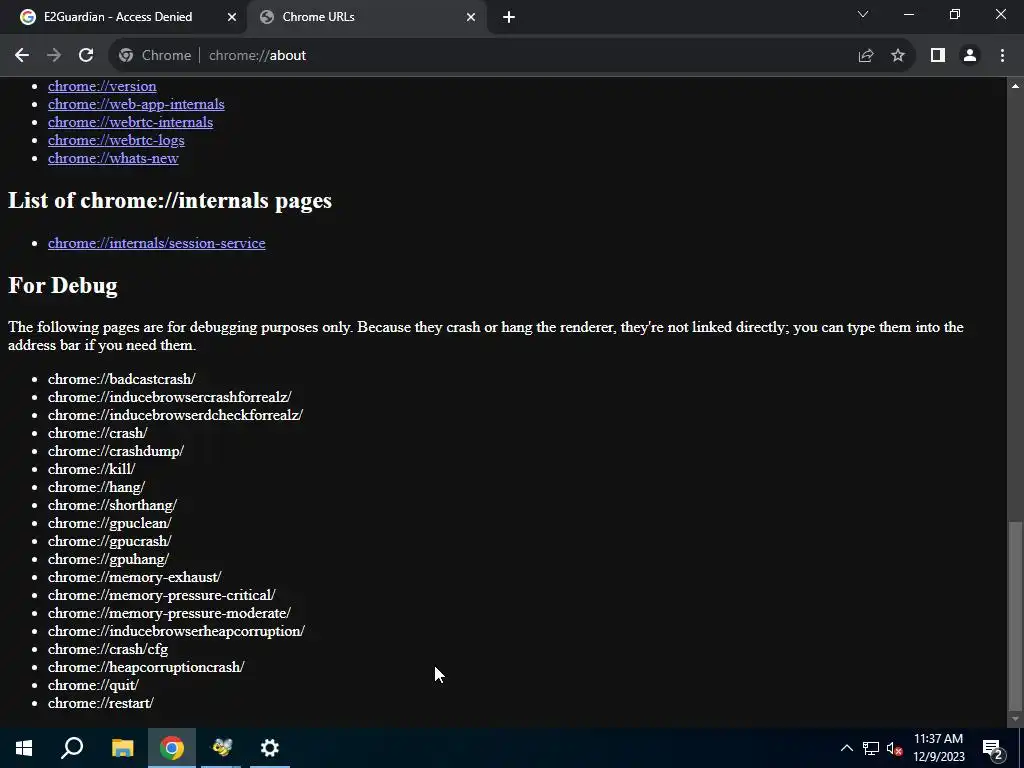Click the page scrollbar thumb
Screen dimensions: 1024x768
[1015, 615]
